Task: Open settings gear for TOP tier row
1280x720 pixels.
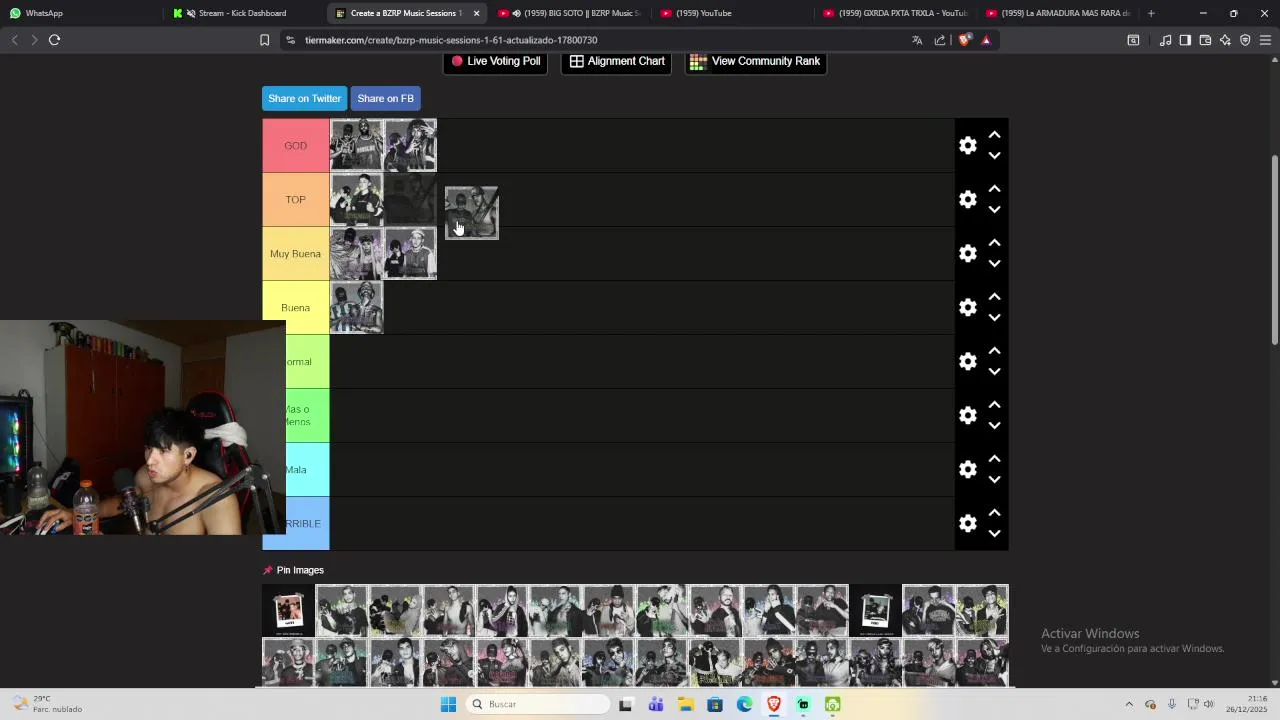Action: coord(967,200)
